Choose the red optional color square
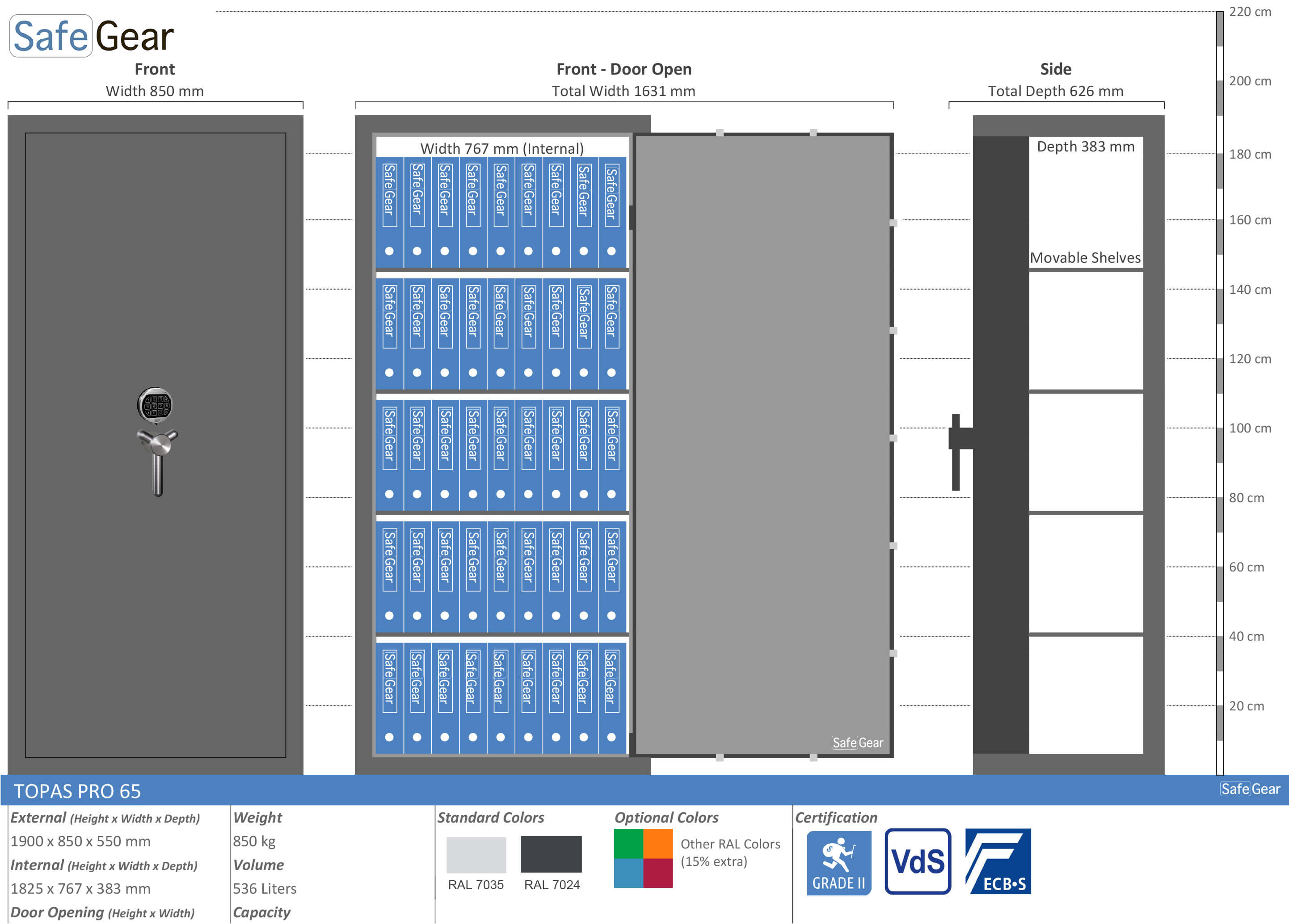The image size is (1289, 924). pos(658,874)
